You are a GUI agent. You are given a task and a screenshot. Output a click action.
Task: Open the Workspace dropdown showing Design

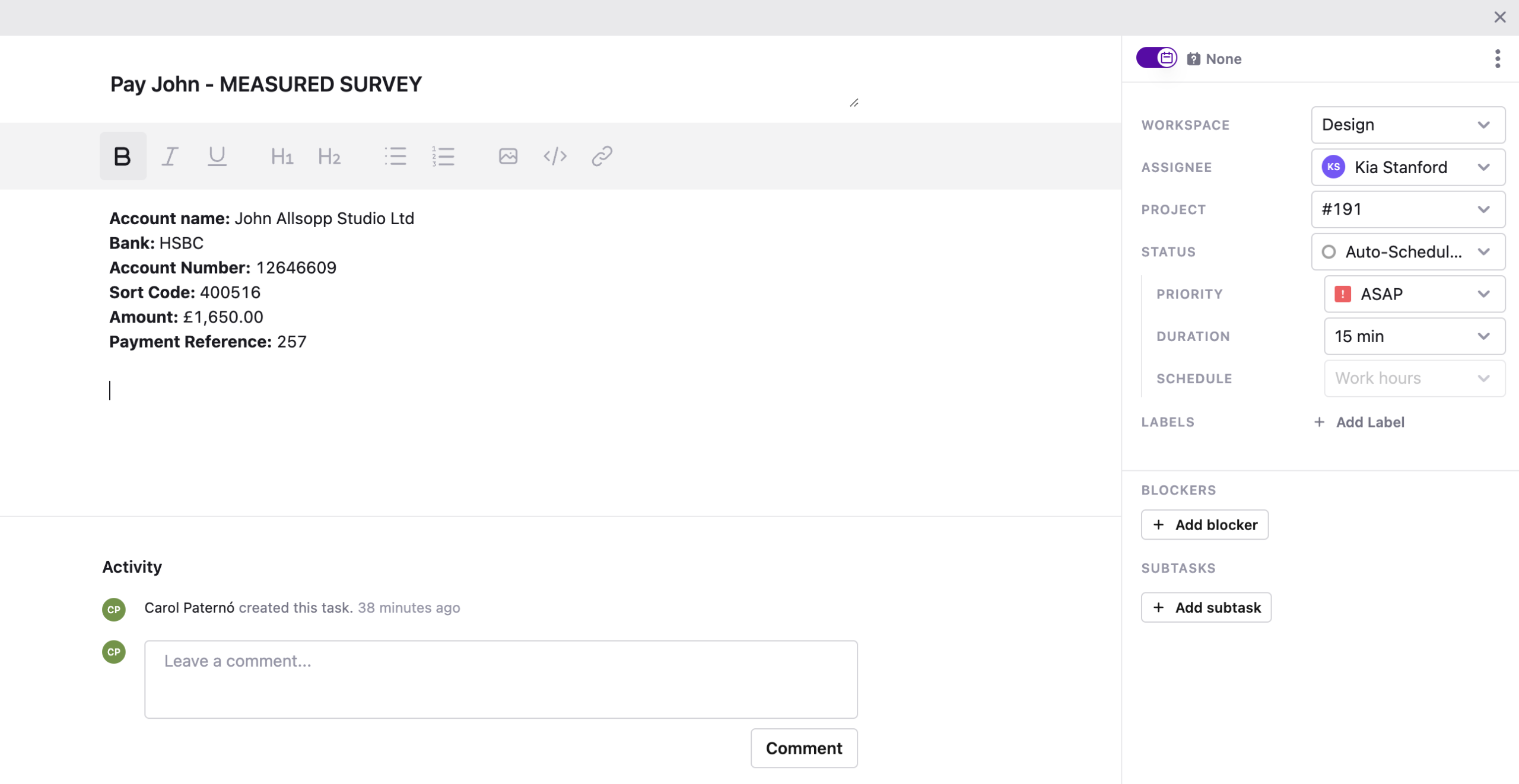coord(1407,125)
